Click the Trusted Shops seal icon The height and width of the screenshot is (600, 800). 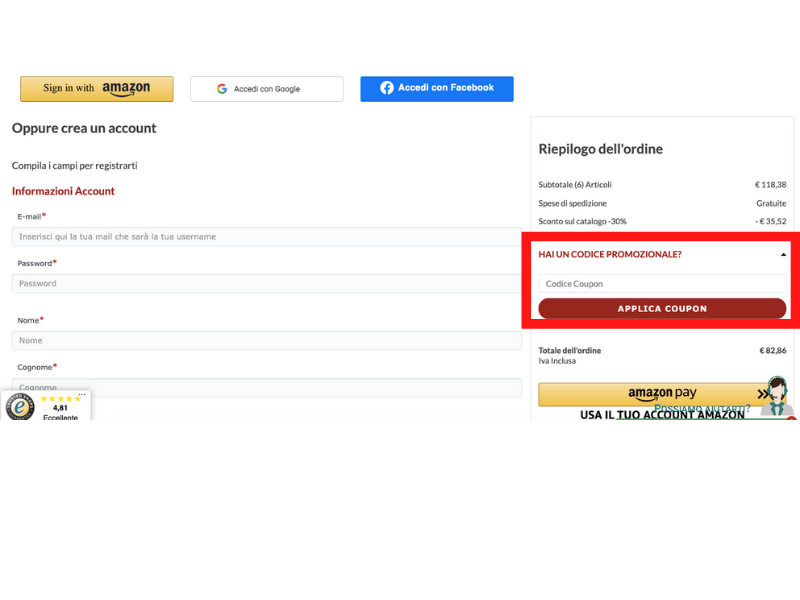pos(20,406)
